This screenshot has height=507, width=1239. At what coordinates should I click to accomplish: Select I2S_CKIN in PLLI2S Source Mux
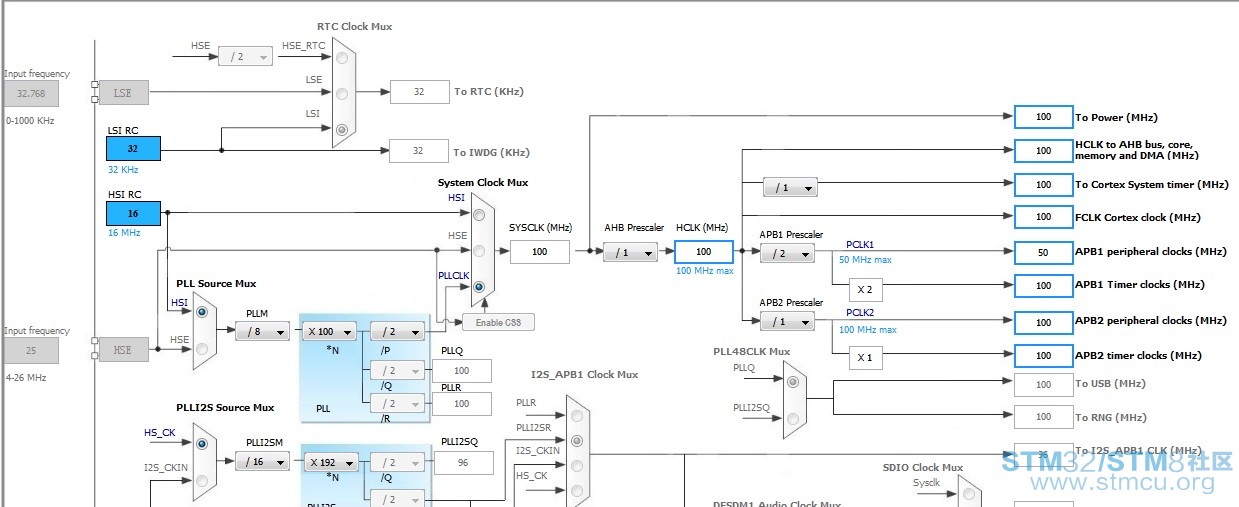click(x=202, y=480)
